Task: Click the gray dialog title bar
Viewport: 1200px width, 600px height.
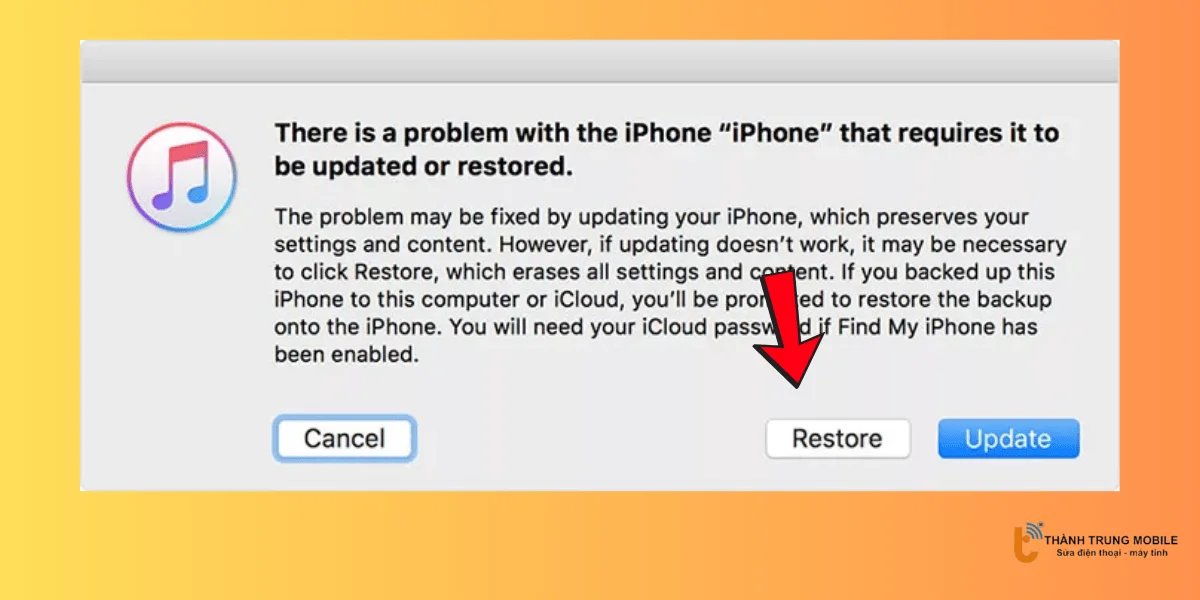Action: tap(600, 61)
